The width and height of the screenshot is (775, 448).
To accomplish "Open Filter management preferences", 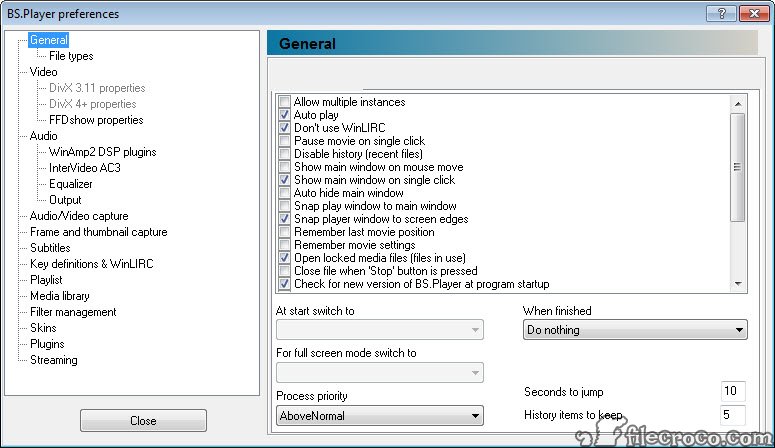I will coord(73,312).
